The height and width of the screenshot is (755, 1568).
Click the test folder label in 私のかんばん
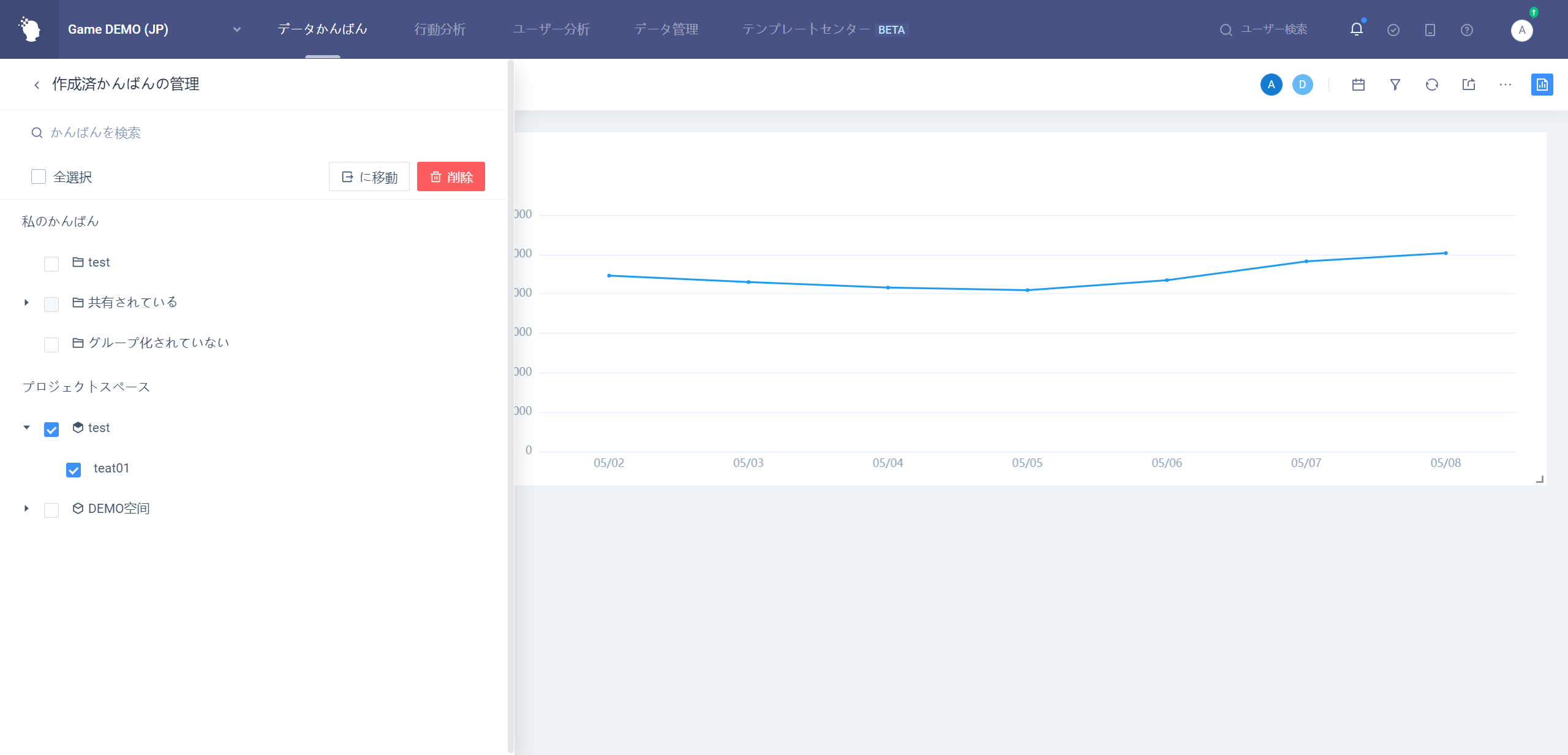pyautogui.click(x=99, y=262)
